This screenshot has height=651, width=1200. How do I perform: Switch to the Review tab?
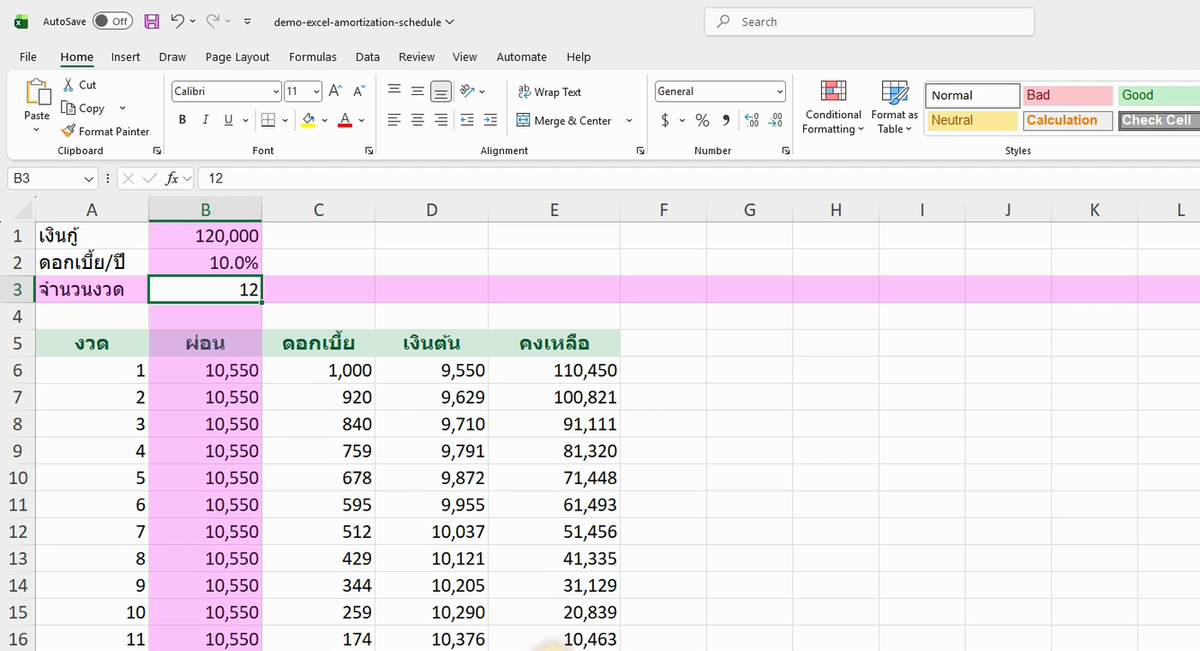coord(417,57)
